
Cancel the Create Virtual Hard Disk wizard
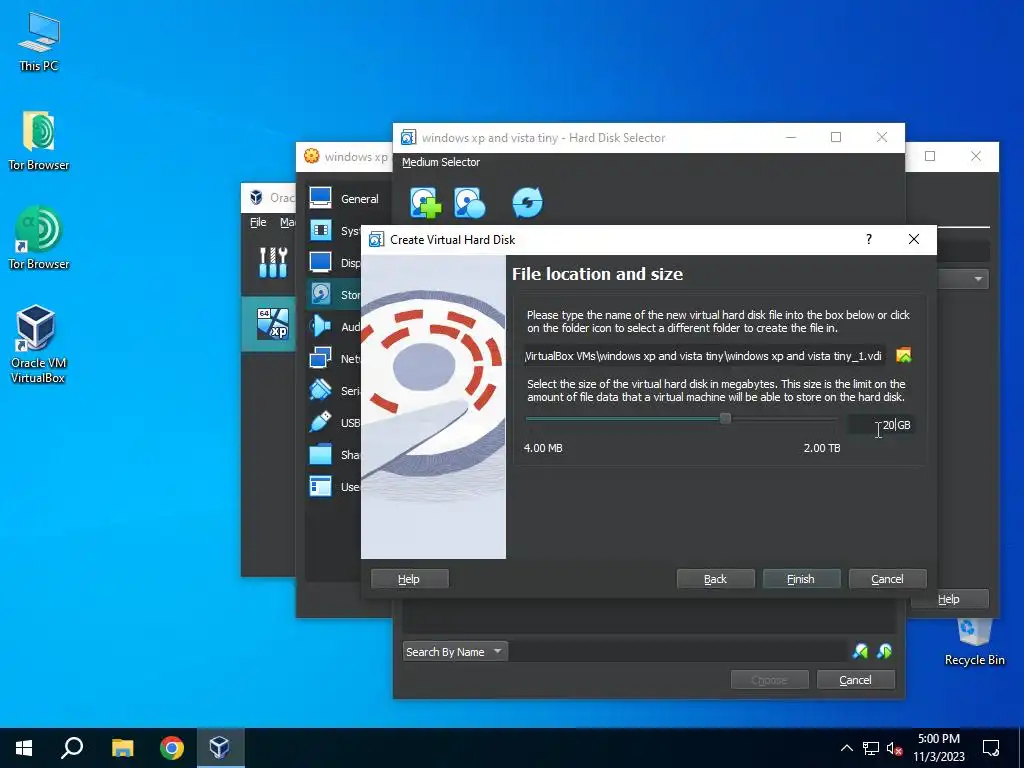pyautogui.click(x=887, y=579)
